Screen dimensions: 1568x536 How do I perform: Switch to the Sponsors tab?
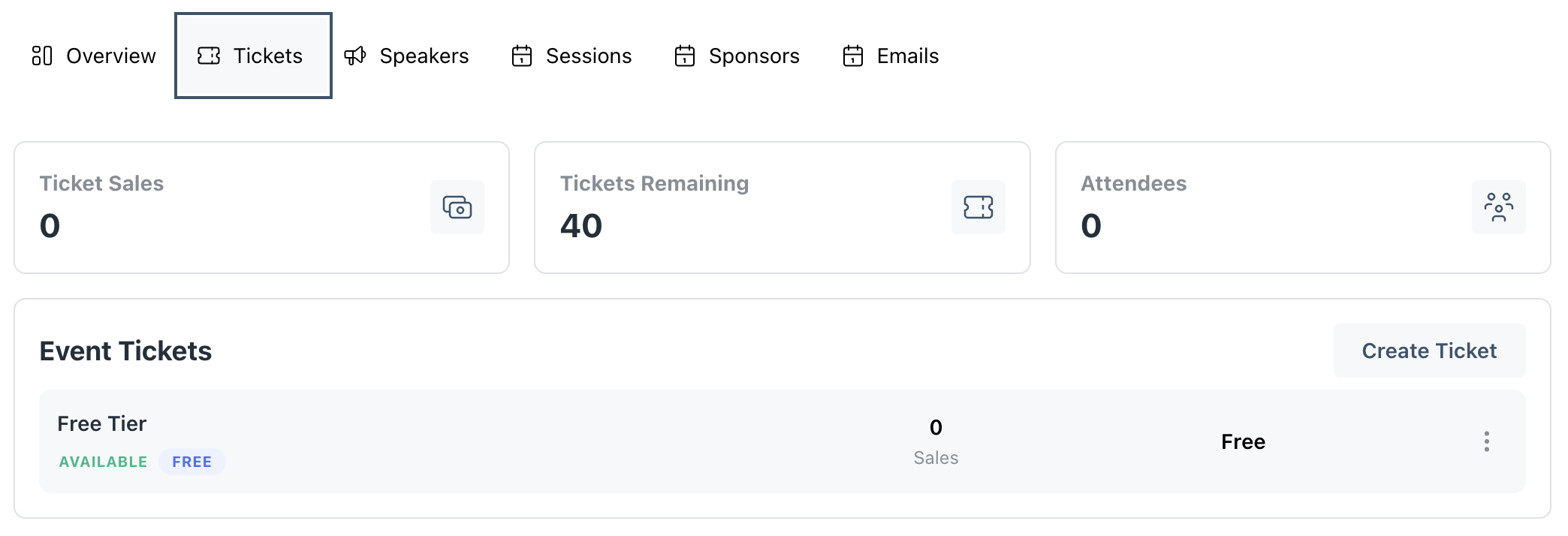(x=753, y=56)
